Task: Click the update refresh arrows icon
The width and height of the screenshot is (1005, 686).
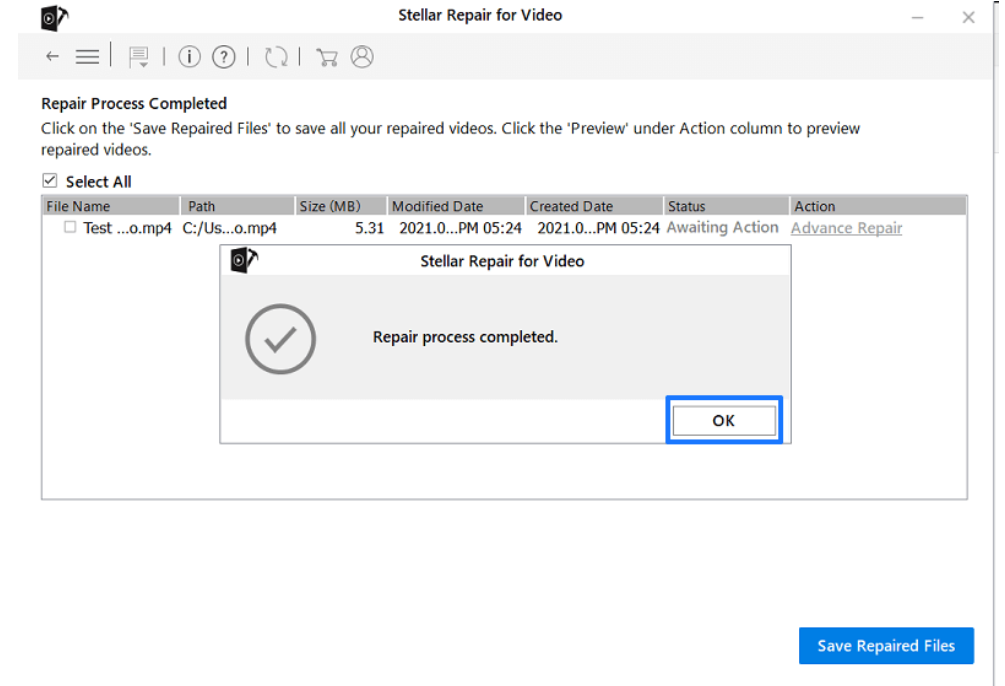Action: point(276,57)
